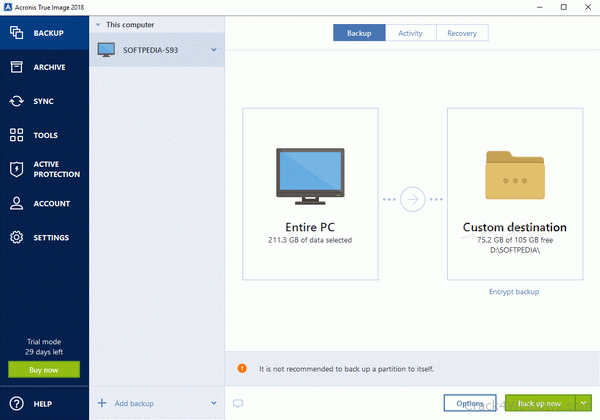Open the comment bubble icon
This screenshot has width=600, height=420.
[238, 403]
